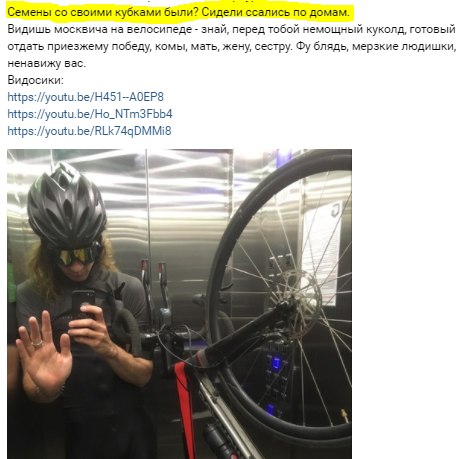Click the lower blue-lit elevator button

[x=271, y=409]
